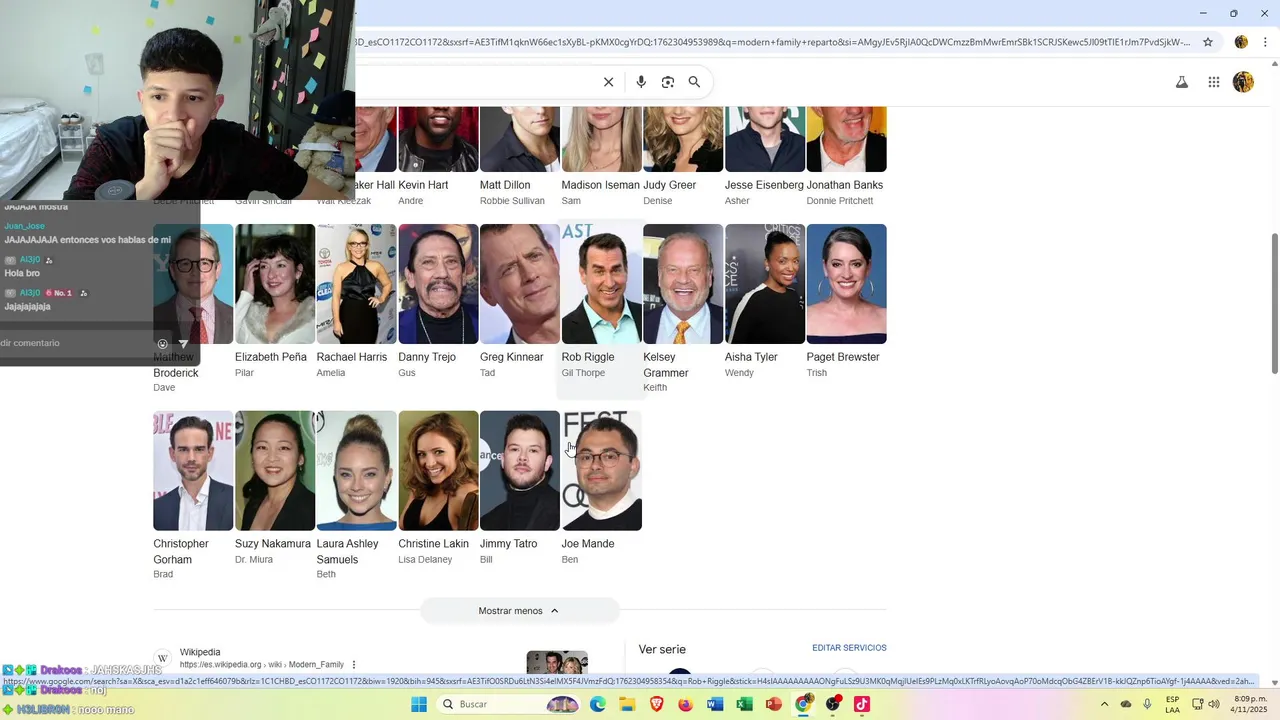This screenshot has width=1280, height=720.
Task: Open PowerPoint from the taskbar
Action: pyautogui.click(x=773, y=704)
